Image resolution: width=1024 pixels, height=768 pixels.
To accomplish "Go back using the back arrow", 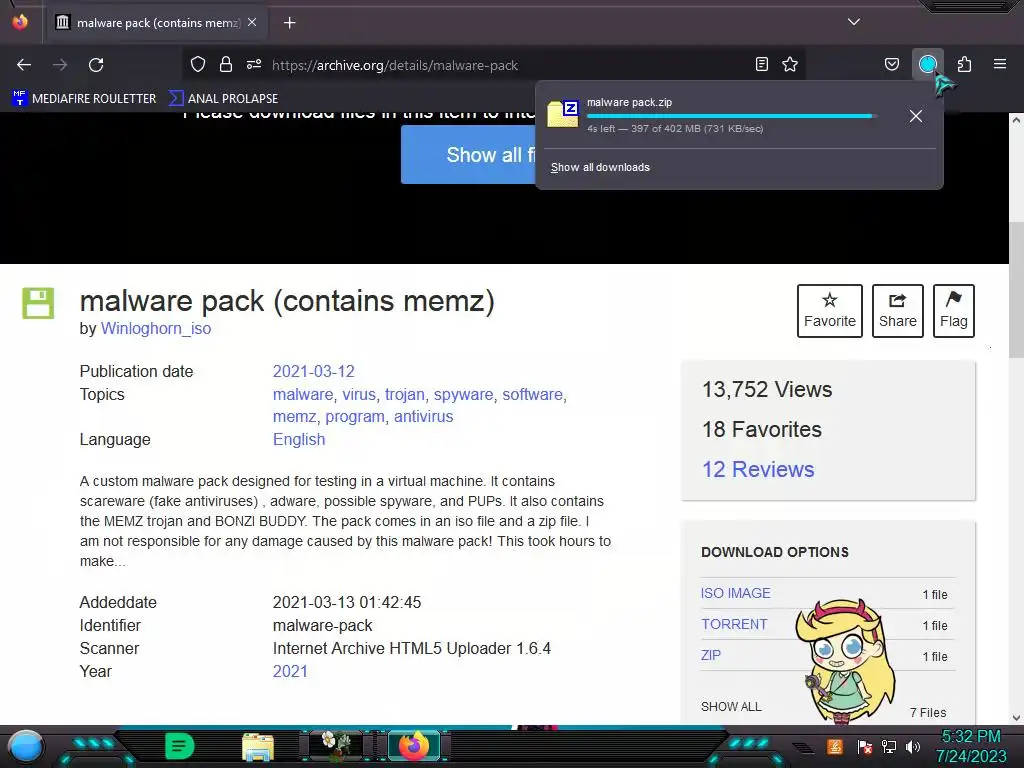I will [24, 65].
